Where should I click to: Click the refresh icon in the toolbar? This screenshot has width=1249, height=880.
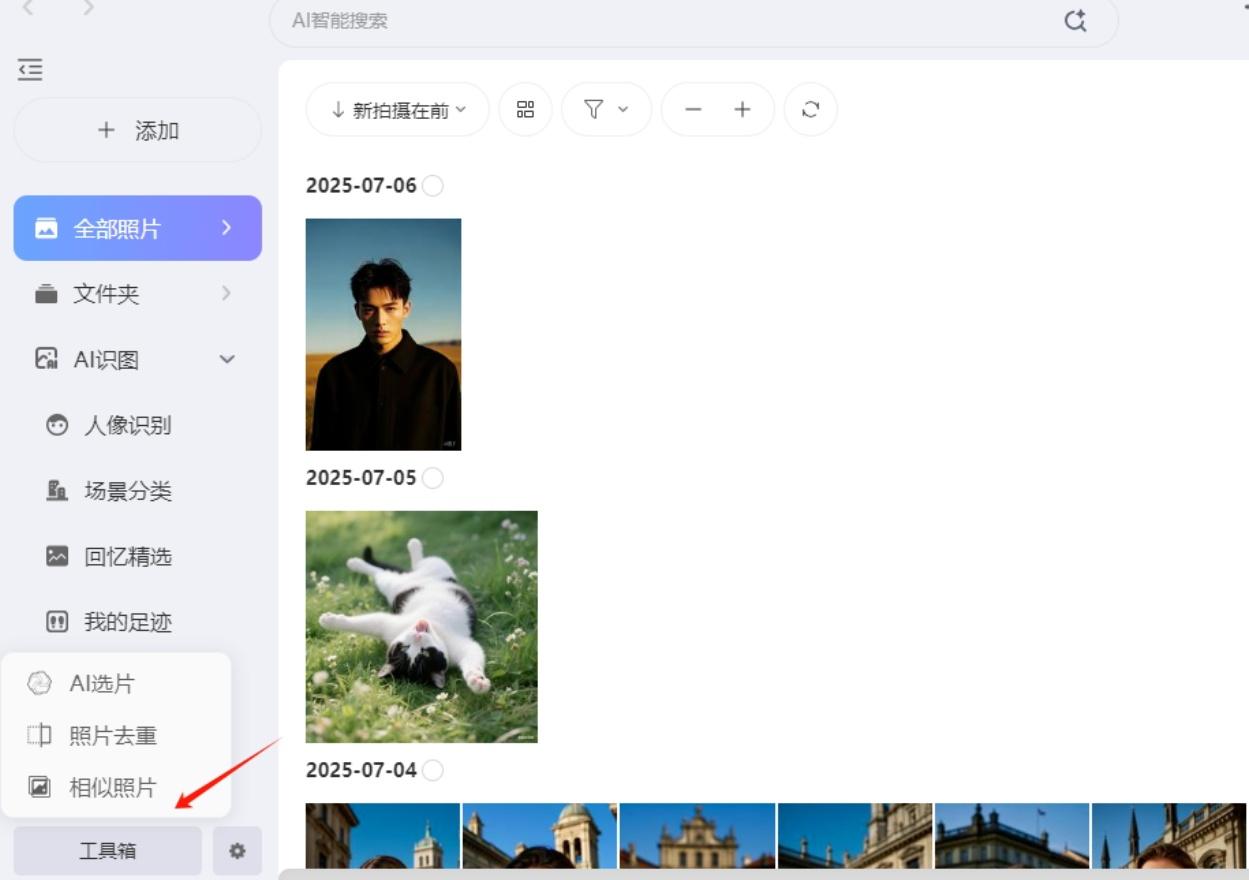click(x=810, y=110)
